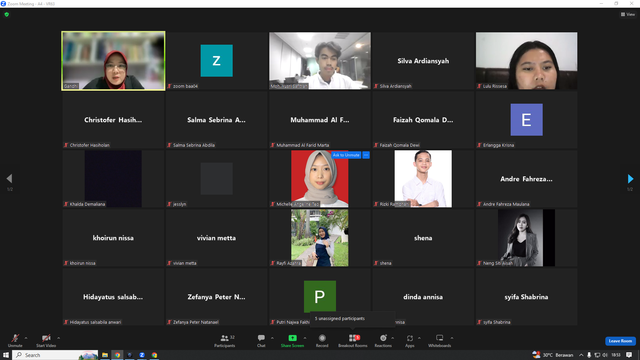640x360 pixels.
Task: Select Hidayatus salsabila anwari tile
Action: [113, 297]
